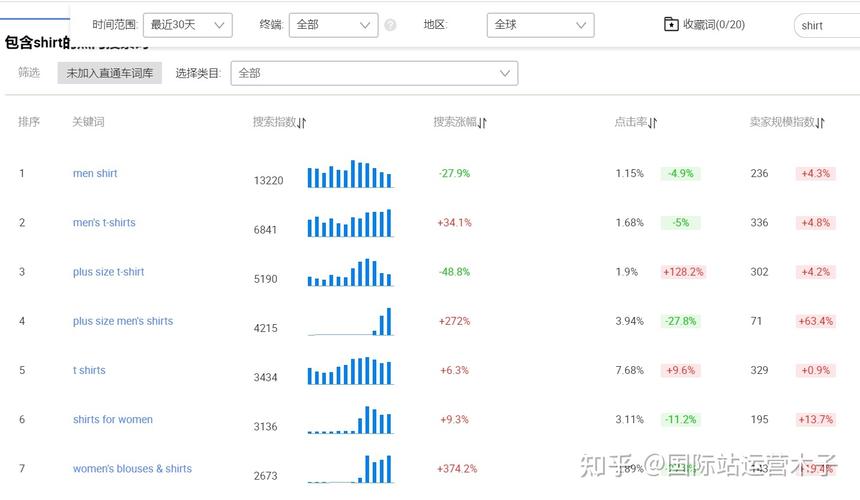
Task: Click the 卖家规模指数 column header
Action: [x=782, y=122]
